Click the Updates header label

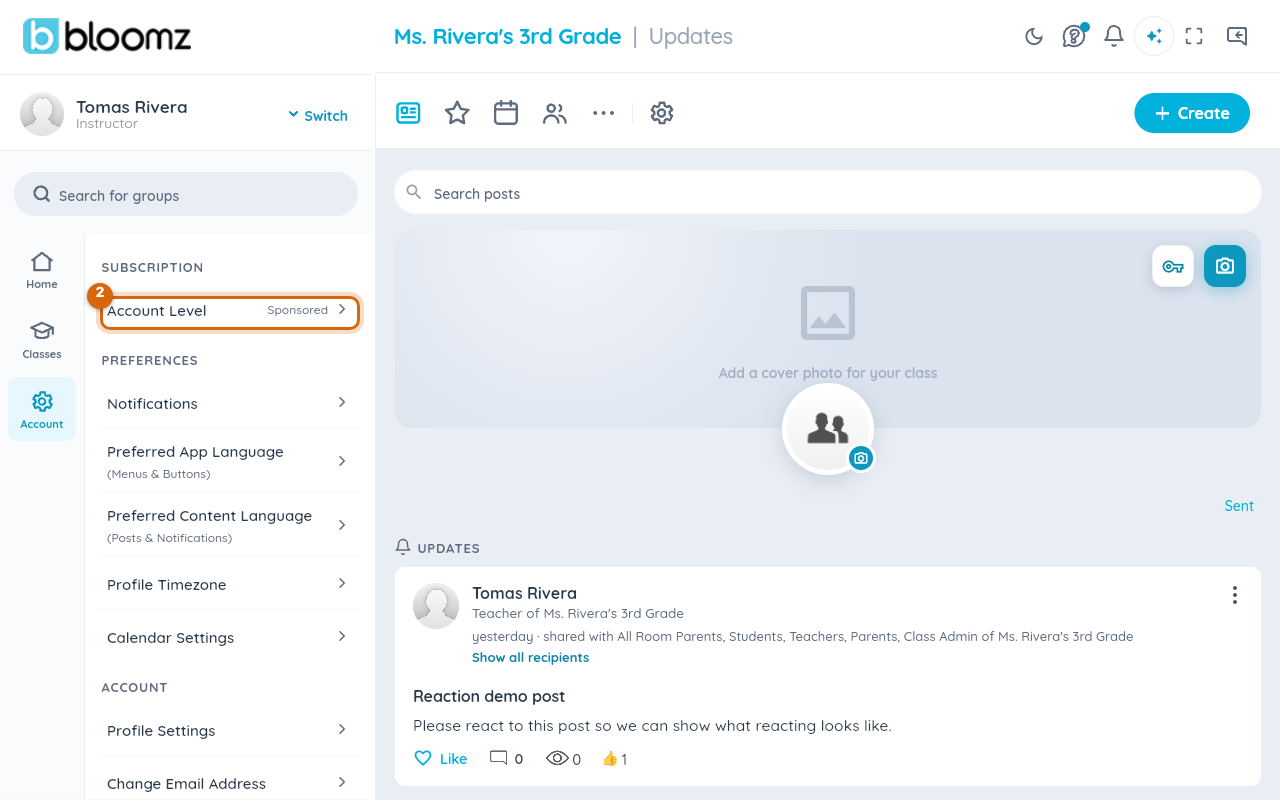coord(691,37)
